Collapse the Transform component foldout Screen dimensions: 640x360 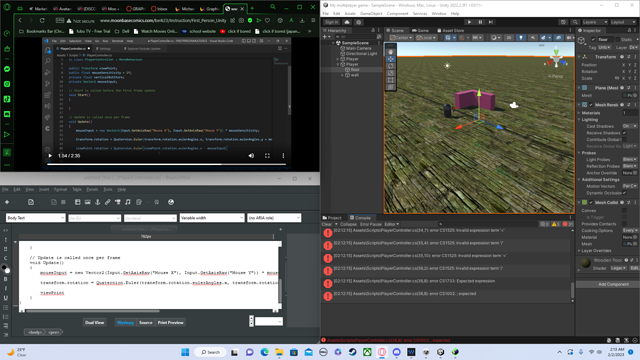coord(580,57)
